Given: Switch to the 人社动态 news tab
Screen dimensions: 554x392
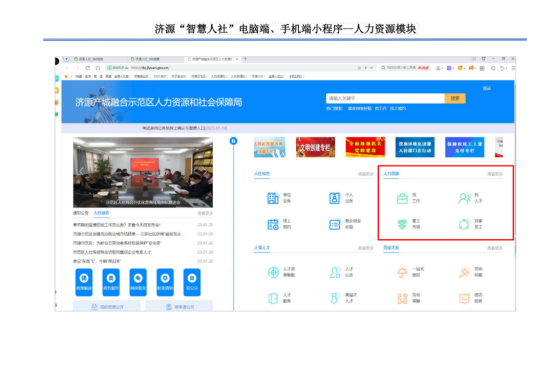Looking at the screenshot, I should (x=101, y=213).
